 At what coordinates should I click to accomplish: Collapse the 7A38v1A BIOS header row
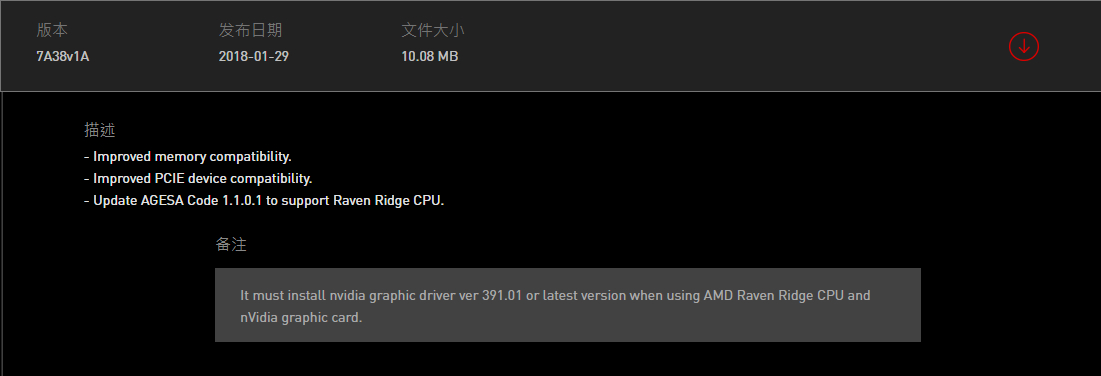pos(550,46)
